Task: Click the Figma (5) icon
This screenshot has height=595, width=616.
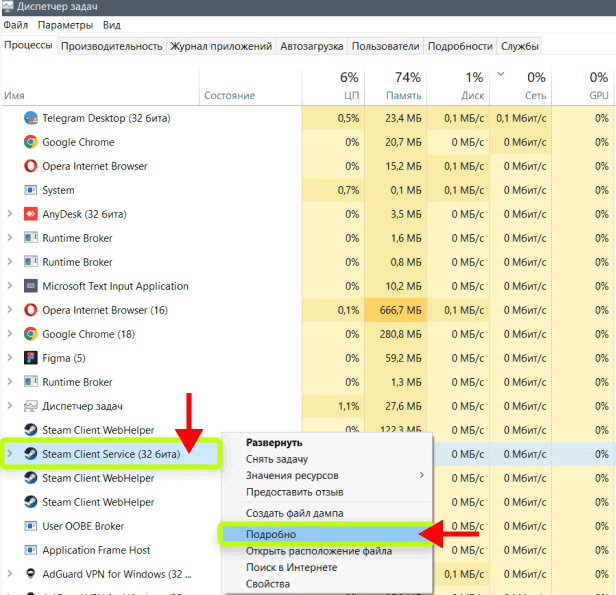Action: pos(31,358)
